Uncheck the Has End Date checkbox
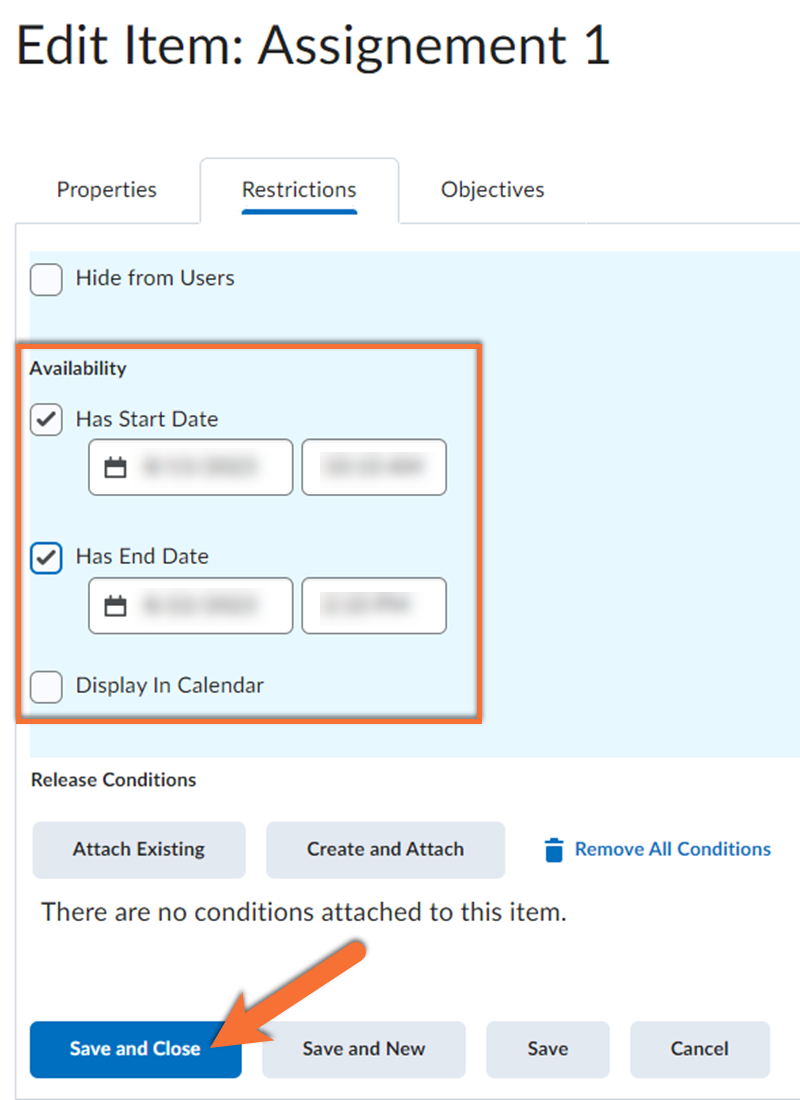The width and height of the screenshot is (800, 1100). pyautogui.click(x=47, y=558)
